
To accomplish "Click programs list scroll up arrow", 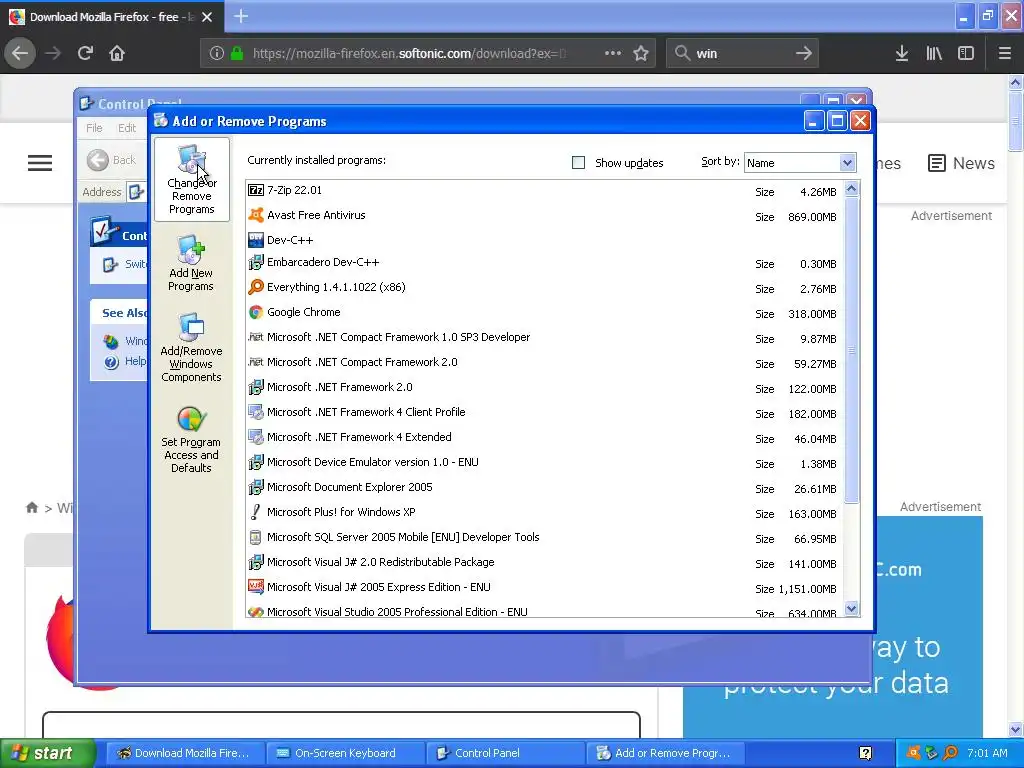I will click(x=851, y=189).
